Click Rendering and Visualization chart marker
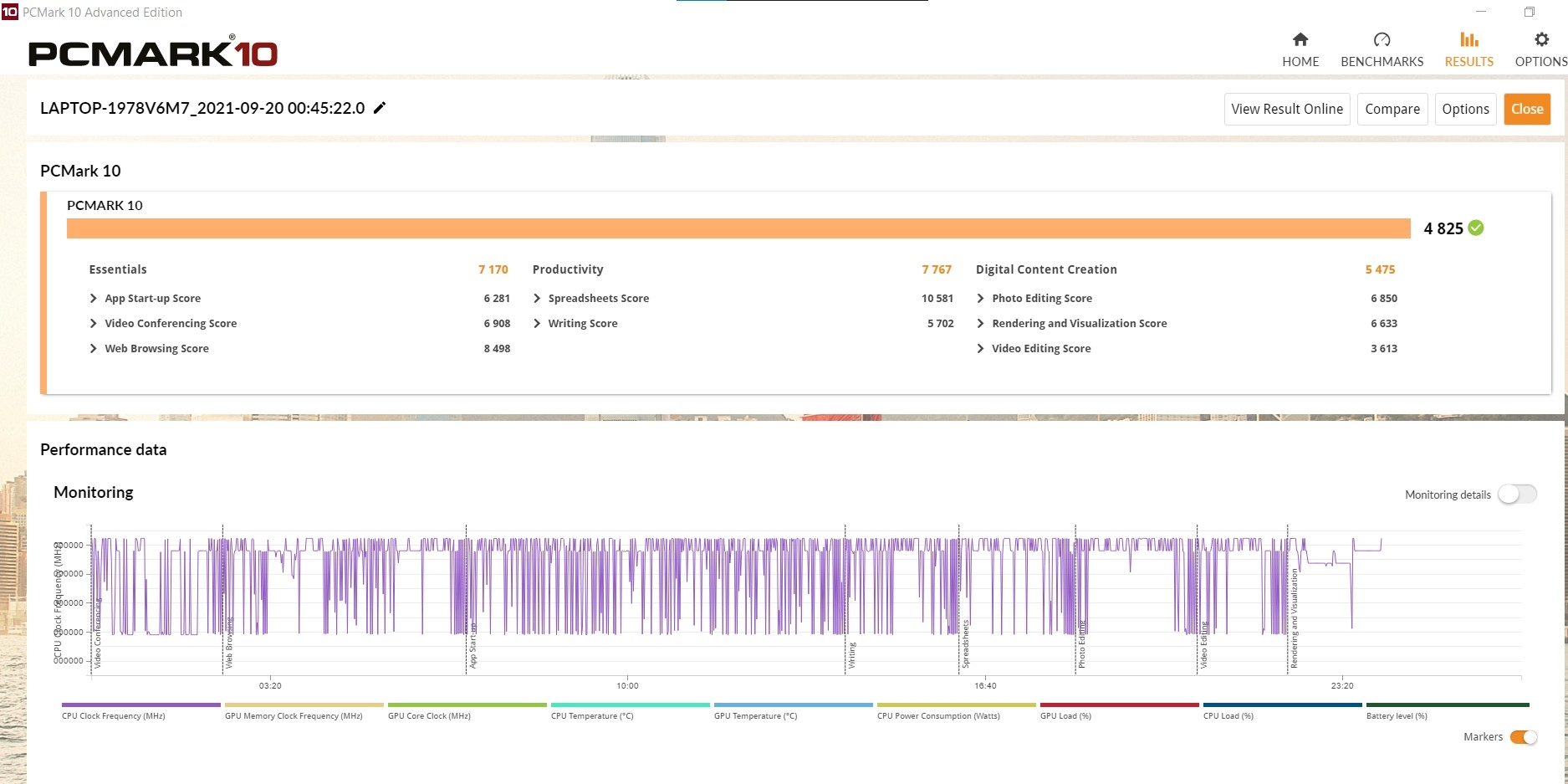The image size is (1568, 784). pyautogui.click(x=1295, y=618)
